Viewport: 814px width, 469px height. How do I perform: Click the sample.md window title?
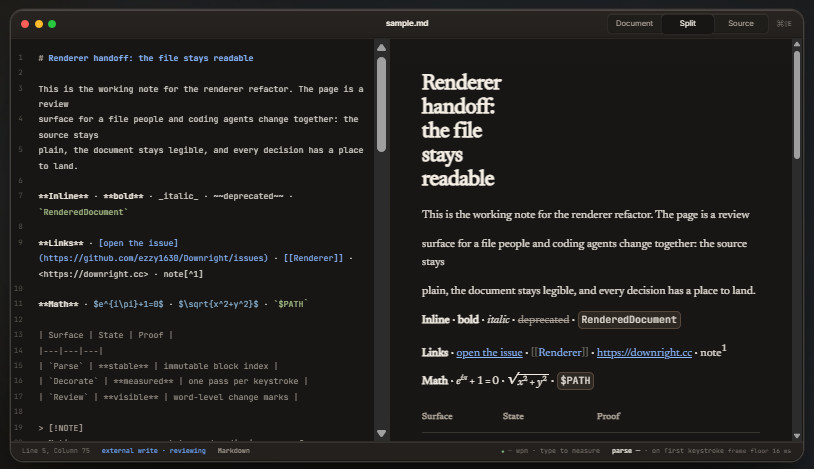click(x=407, y=23)
